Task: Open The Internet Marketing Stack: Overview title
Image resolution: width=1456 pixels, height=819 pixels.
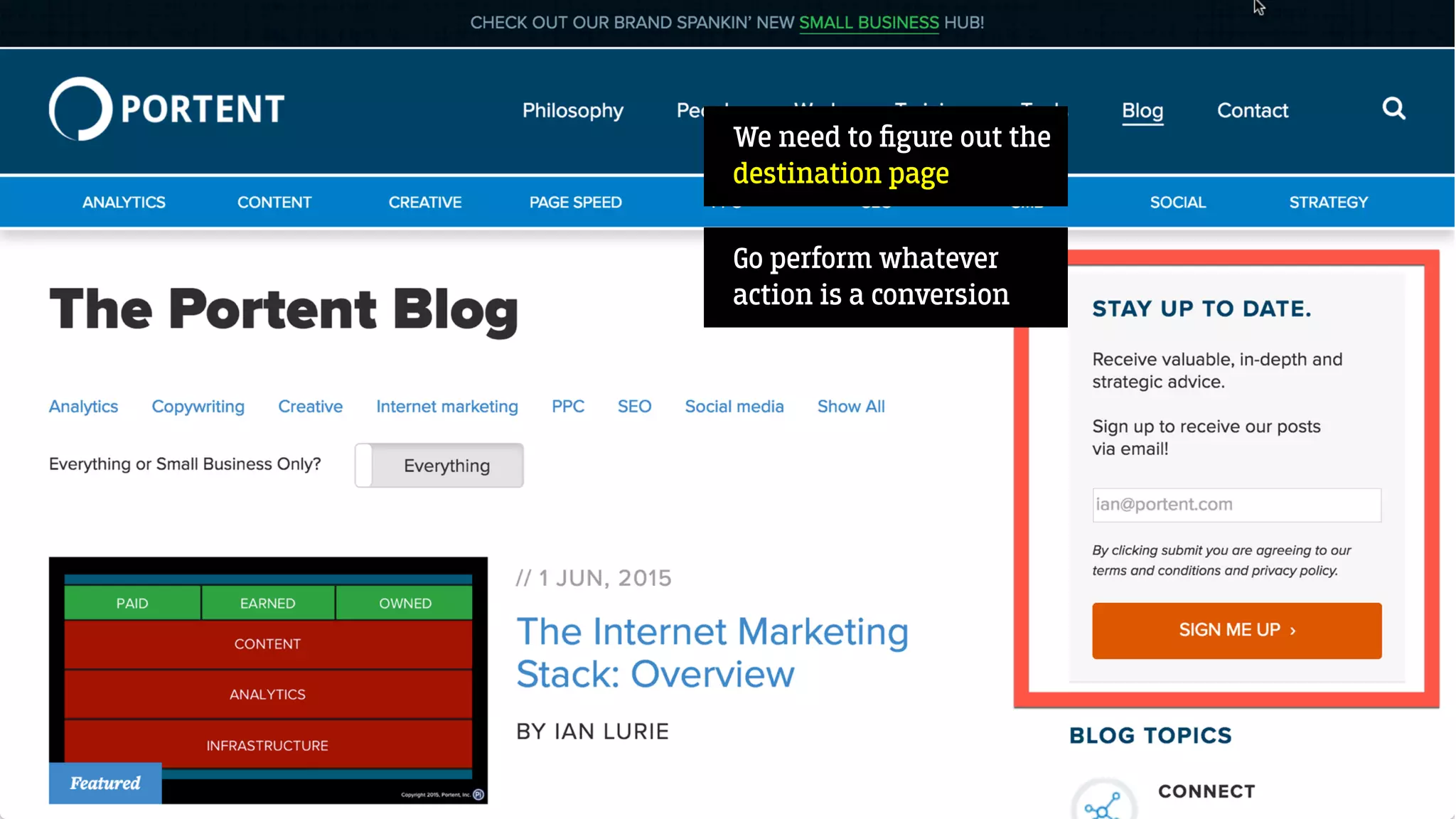Action: point(712,653)
